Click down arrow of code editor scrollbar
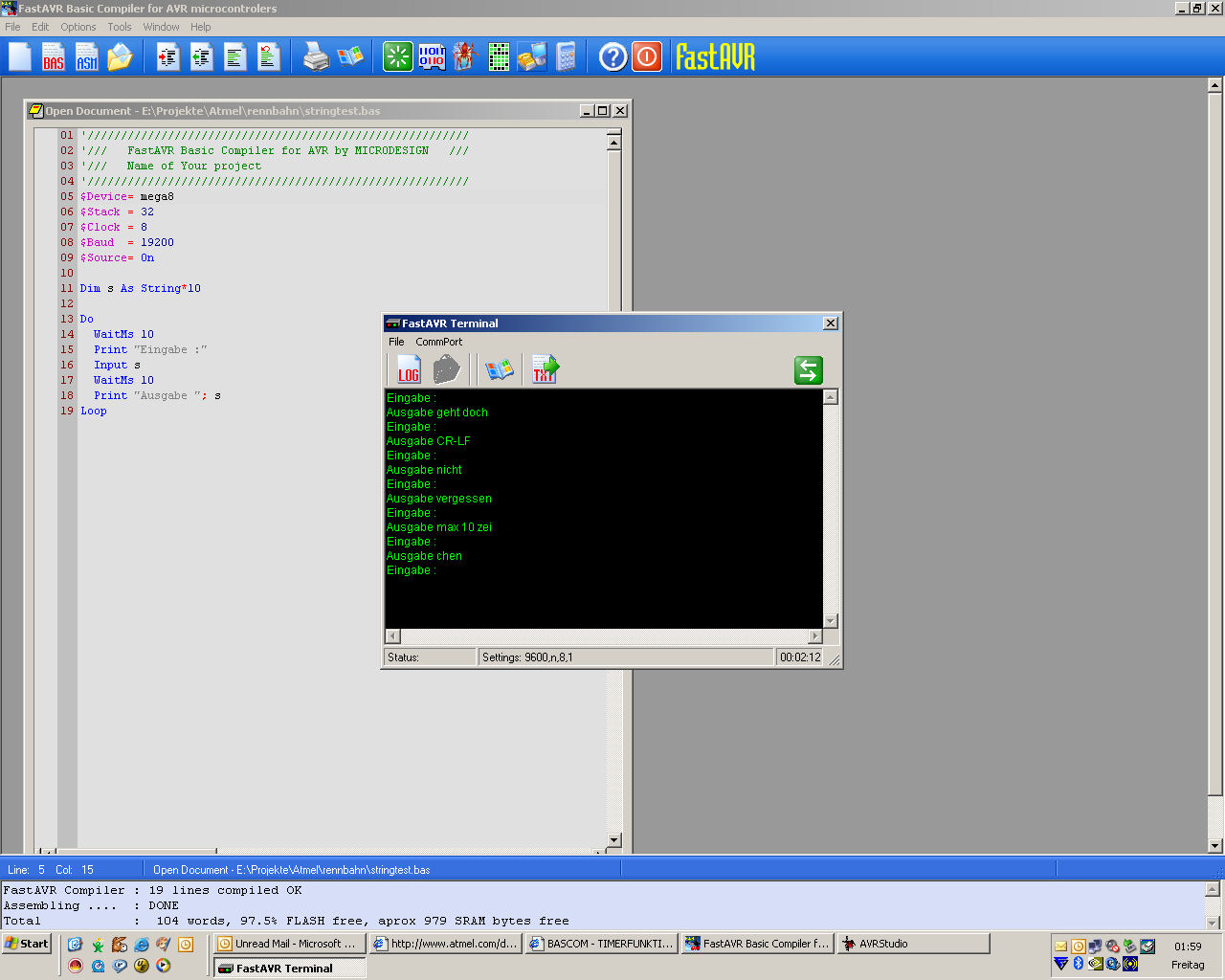 [x=614, y=840]
